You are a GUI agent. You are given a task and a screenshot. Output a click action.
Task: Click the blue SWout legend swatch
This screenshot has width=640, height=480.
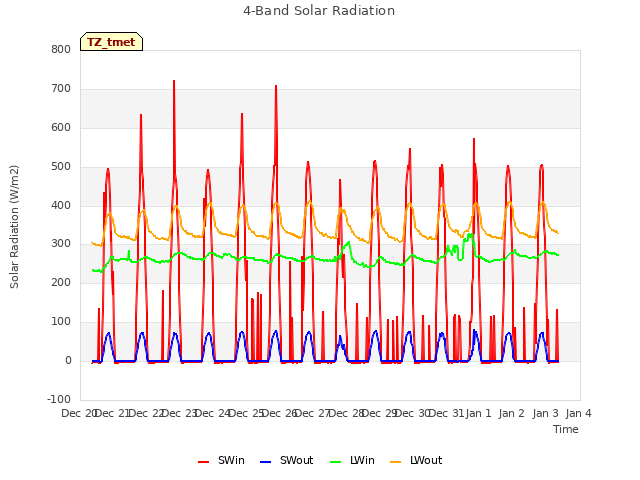(x=265, y=462)
